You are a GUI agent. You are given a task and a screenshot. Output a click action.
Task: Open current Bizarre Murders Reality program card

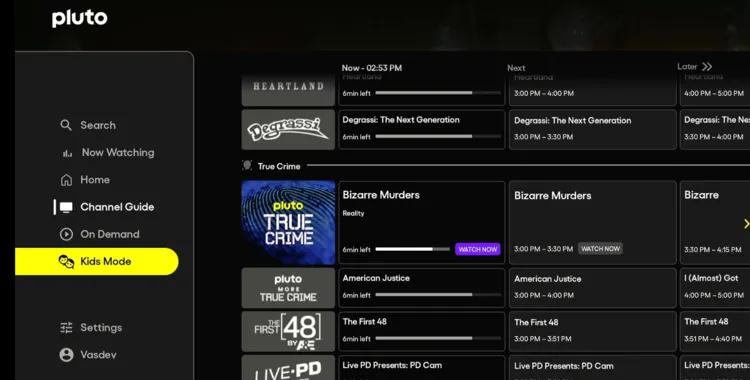tap(421, 223)
